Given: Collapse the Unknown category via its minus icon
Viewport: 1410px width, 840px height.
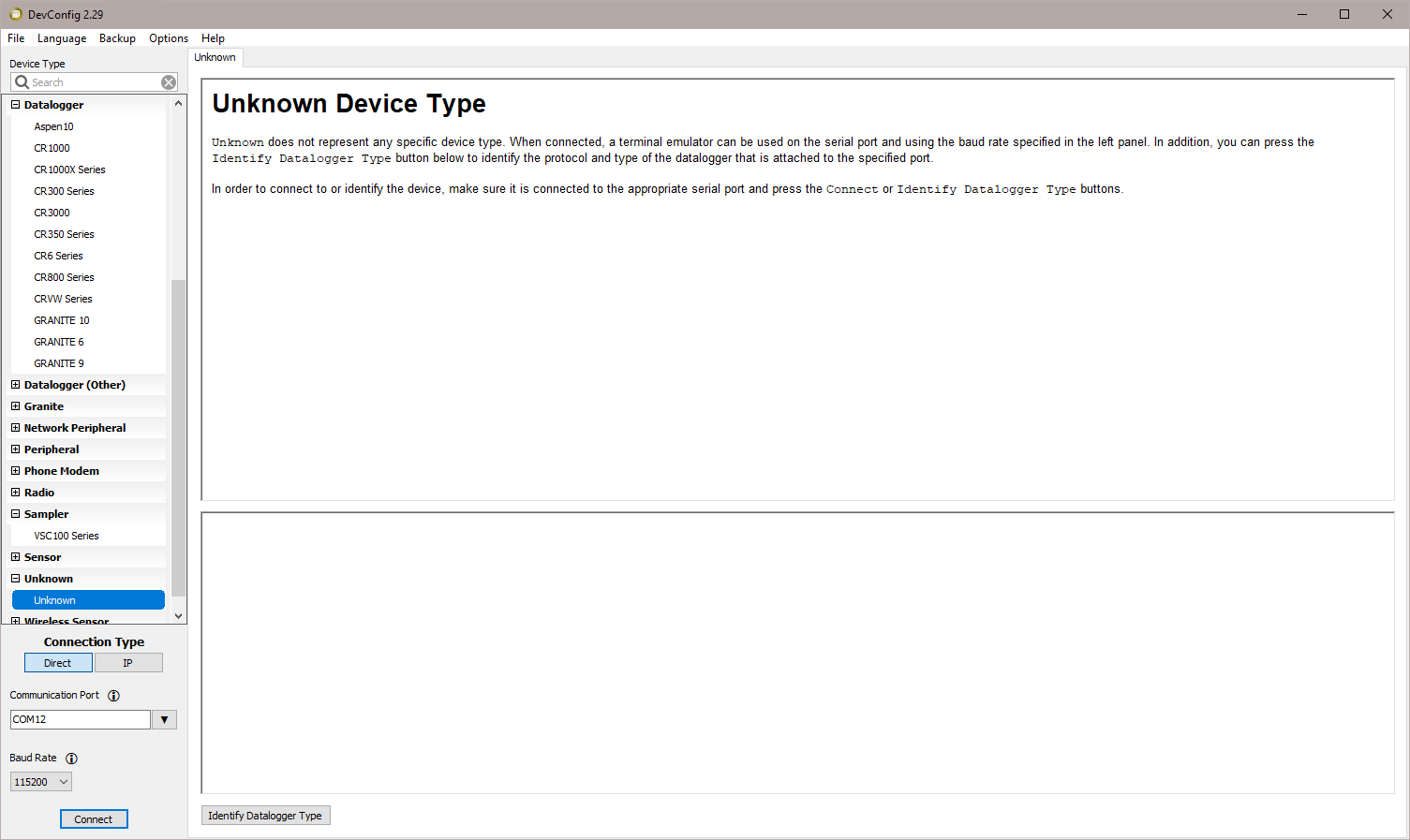Looking at the screenshot, I should click(x=15, y=578).
